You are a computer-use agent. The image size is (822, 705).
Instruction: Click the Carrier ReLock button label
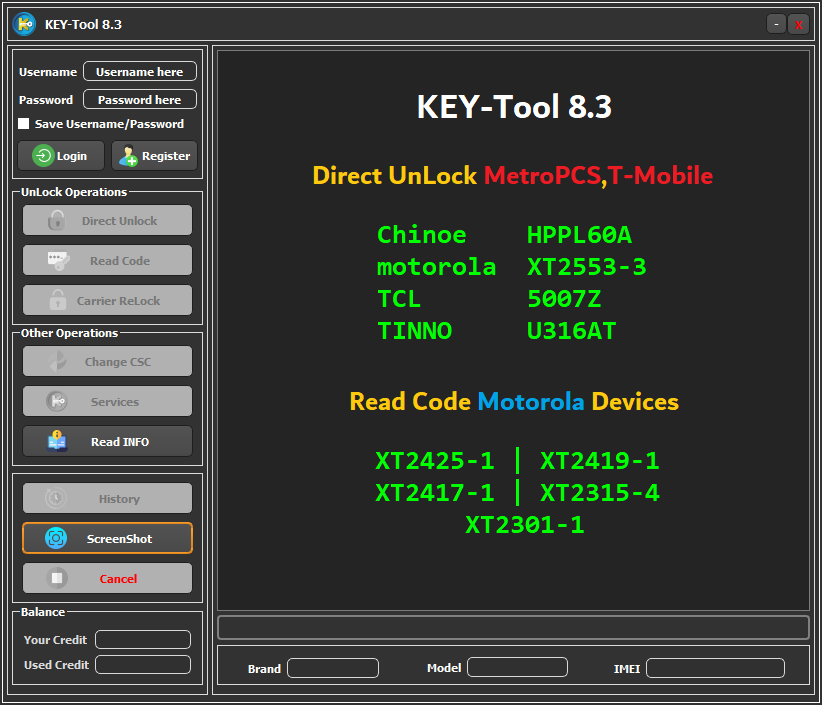pos(118,301)
